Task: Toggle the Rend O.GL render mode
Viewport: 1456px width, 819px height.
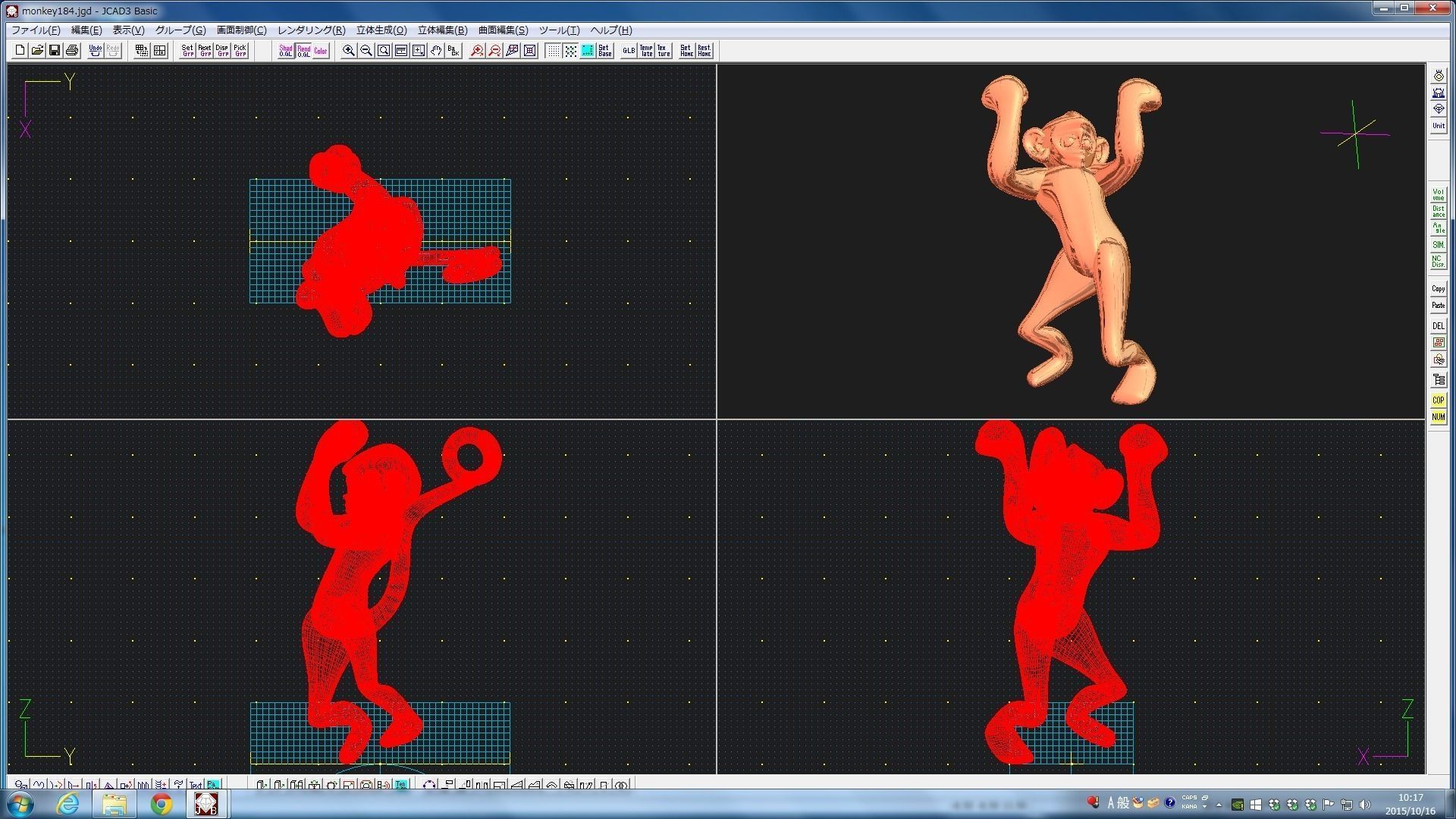Action: [x=303, y=51]
